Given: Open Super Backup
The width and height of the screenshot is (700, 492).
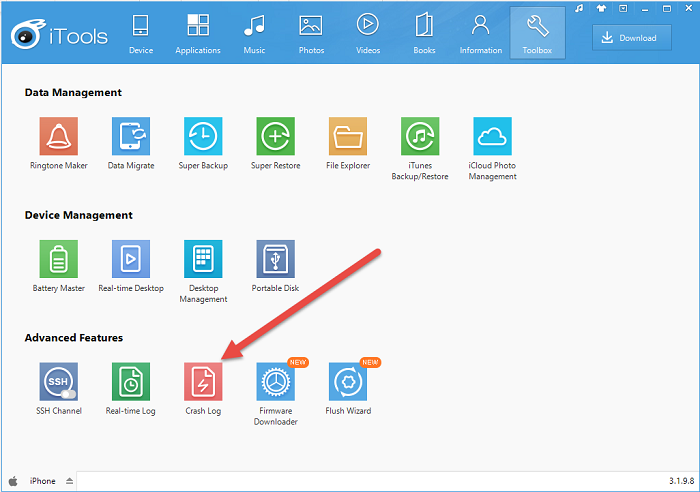Looking at the screenshot, I should click(x=203, y=136).
